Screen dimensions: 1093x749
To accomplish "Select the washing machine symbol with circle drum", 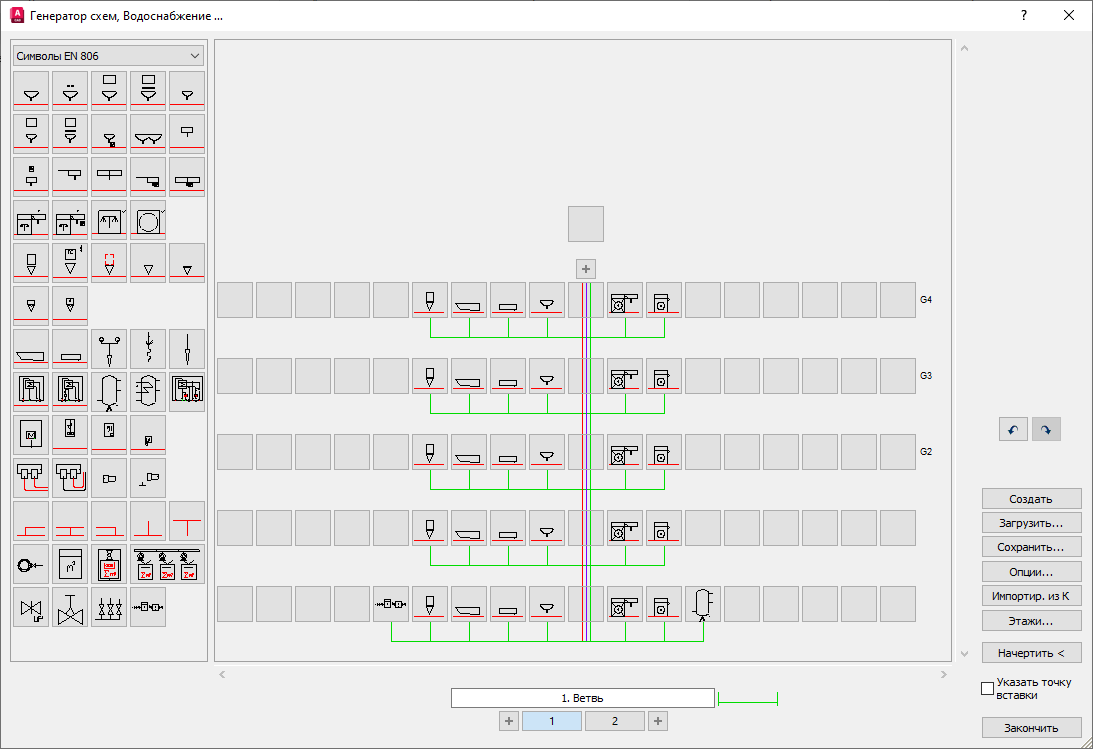I will click(148, 220).
